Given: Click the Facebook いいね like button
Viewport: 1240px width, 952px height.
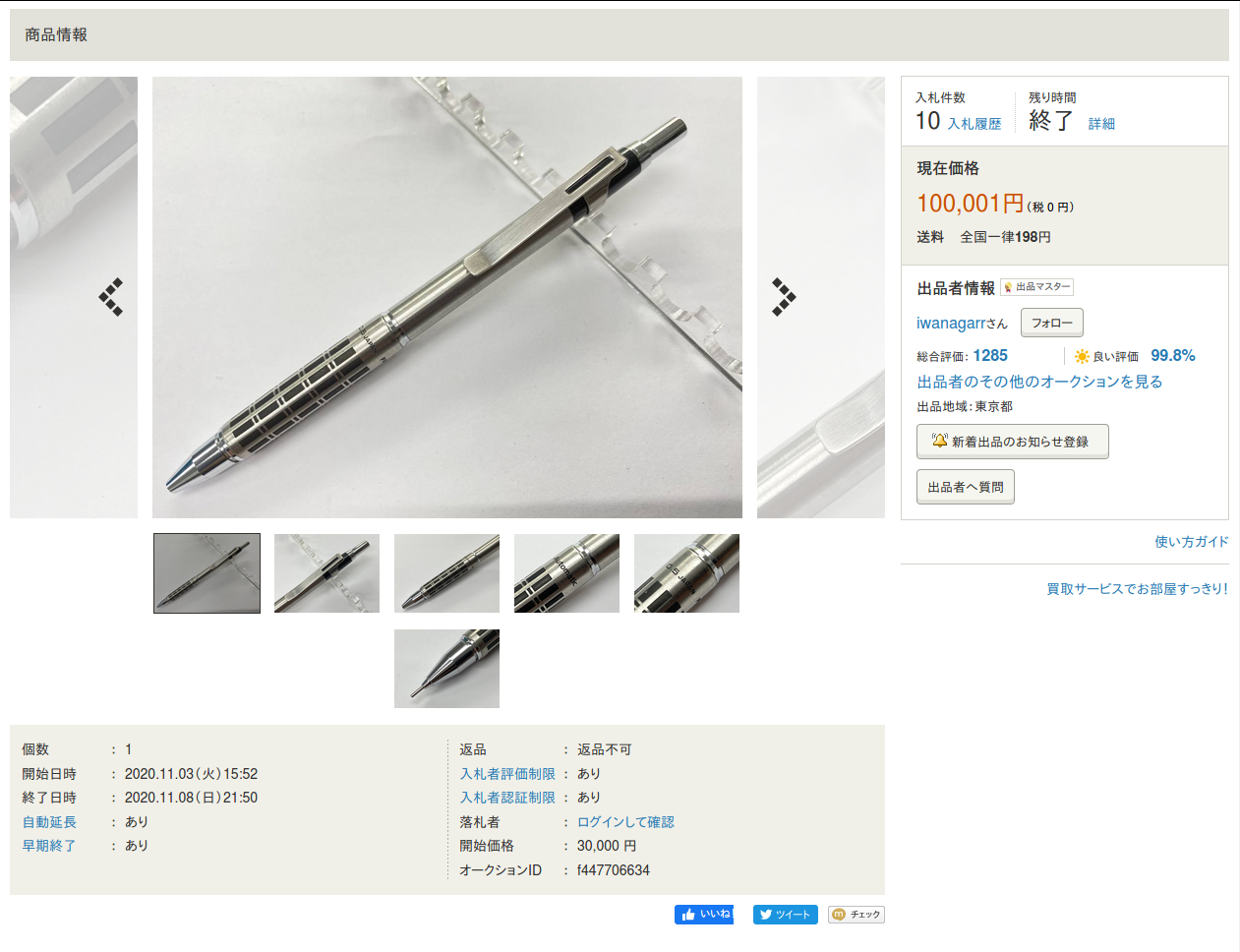Looking at the screenshot, I should pos(704,915).
